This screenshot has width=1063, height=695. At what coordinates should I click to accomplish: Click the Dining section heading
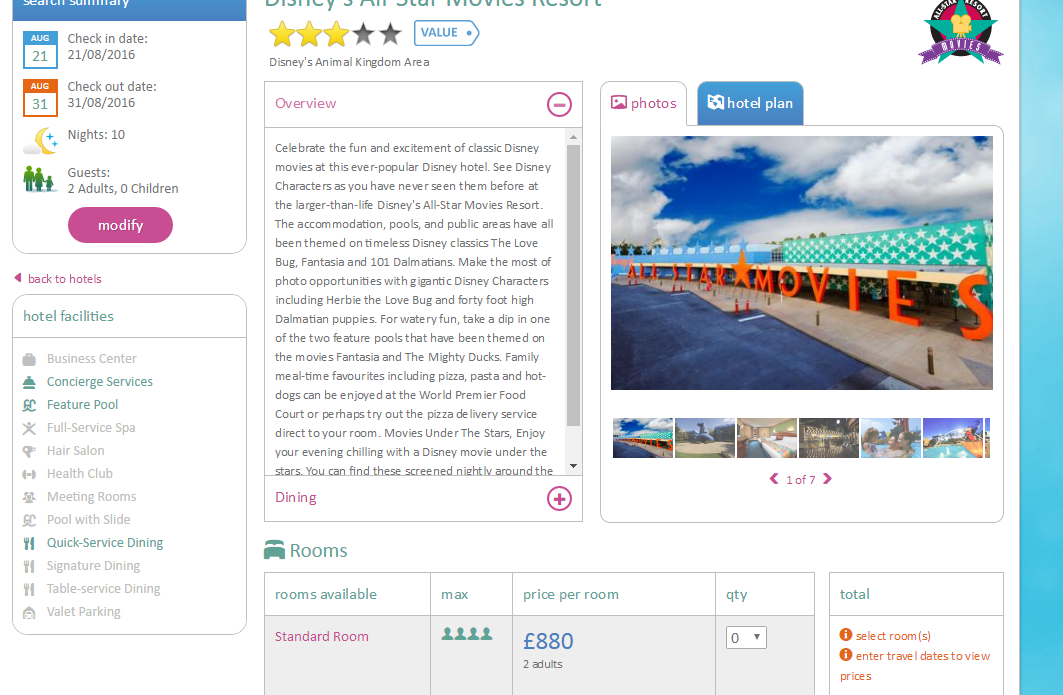pos(296,497)
